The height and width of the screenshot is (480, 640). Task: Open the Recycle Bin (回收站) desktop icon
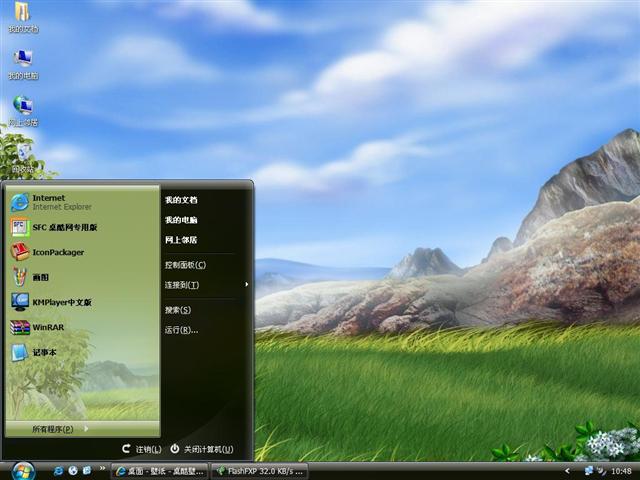23,158
